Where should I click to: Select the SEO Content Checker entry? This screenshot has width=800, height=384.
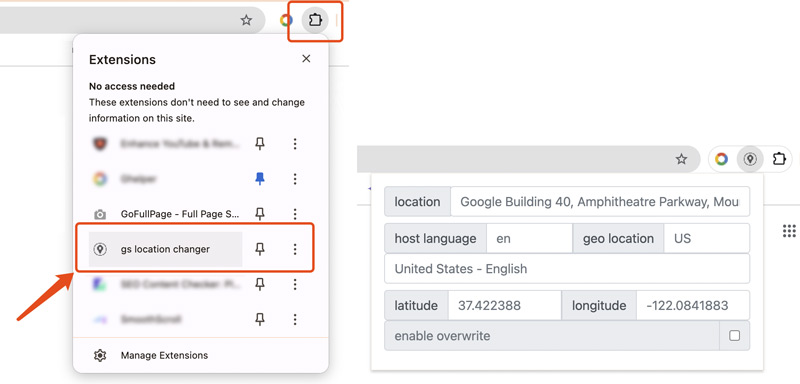click(x=165, y=285)
